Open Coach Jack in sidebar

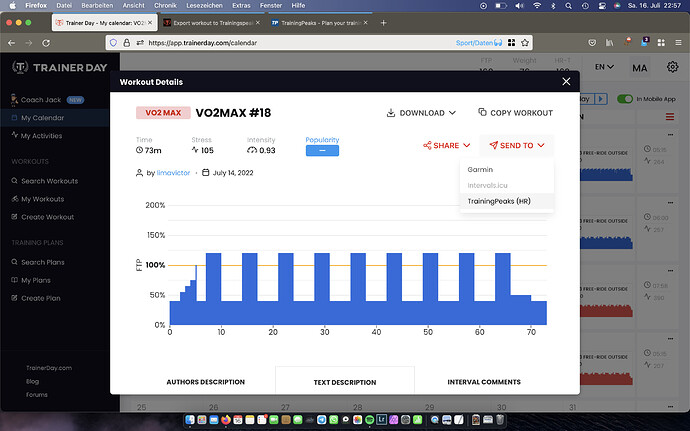click(x=41, y=100)
